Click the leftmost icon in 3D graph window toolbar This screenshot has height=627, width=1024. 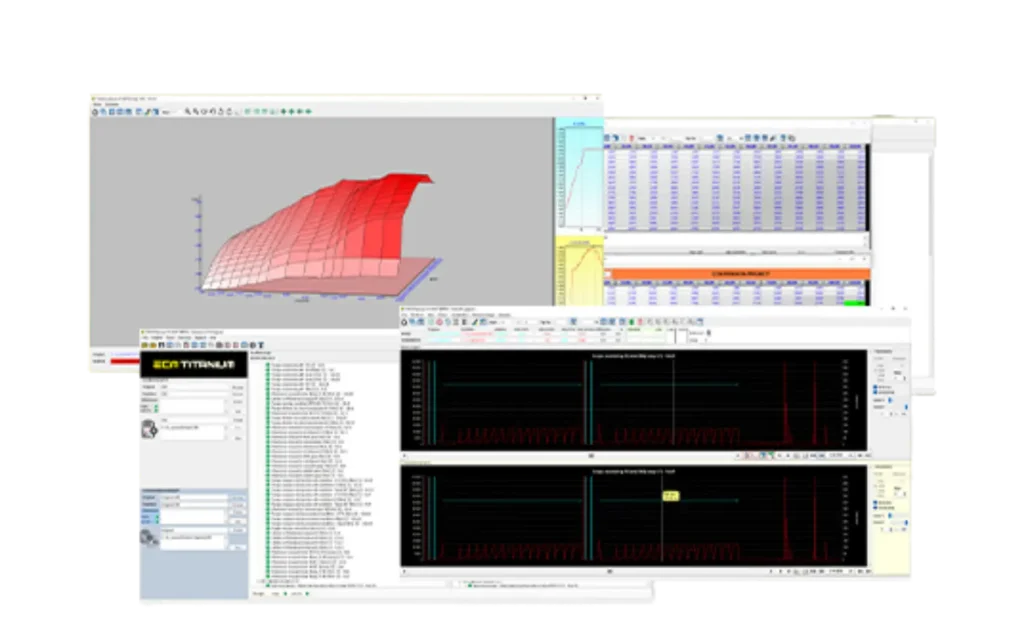95,111
